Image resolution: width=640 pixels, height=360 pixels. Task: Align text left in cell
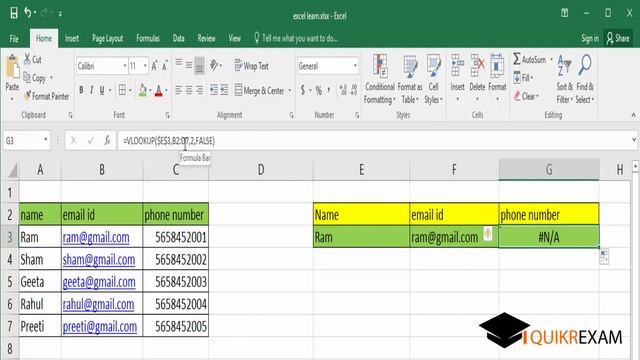[x=179, y=90]
